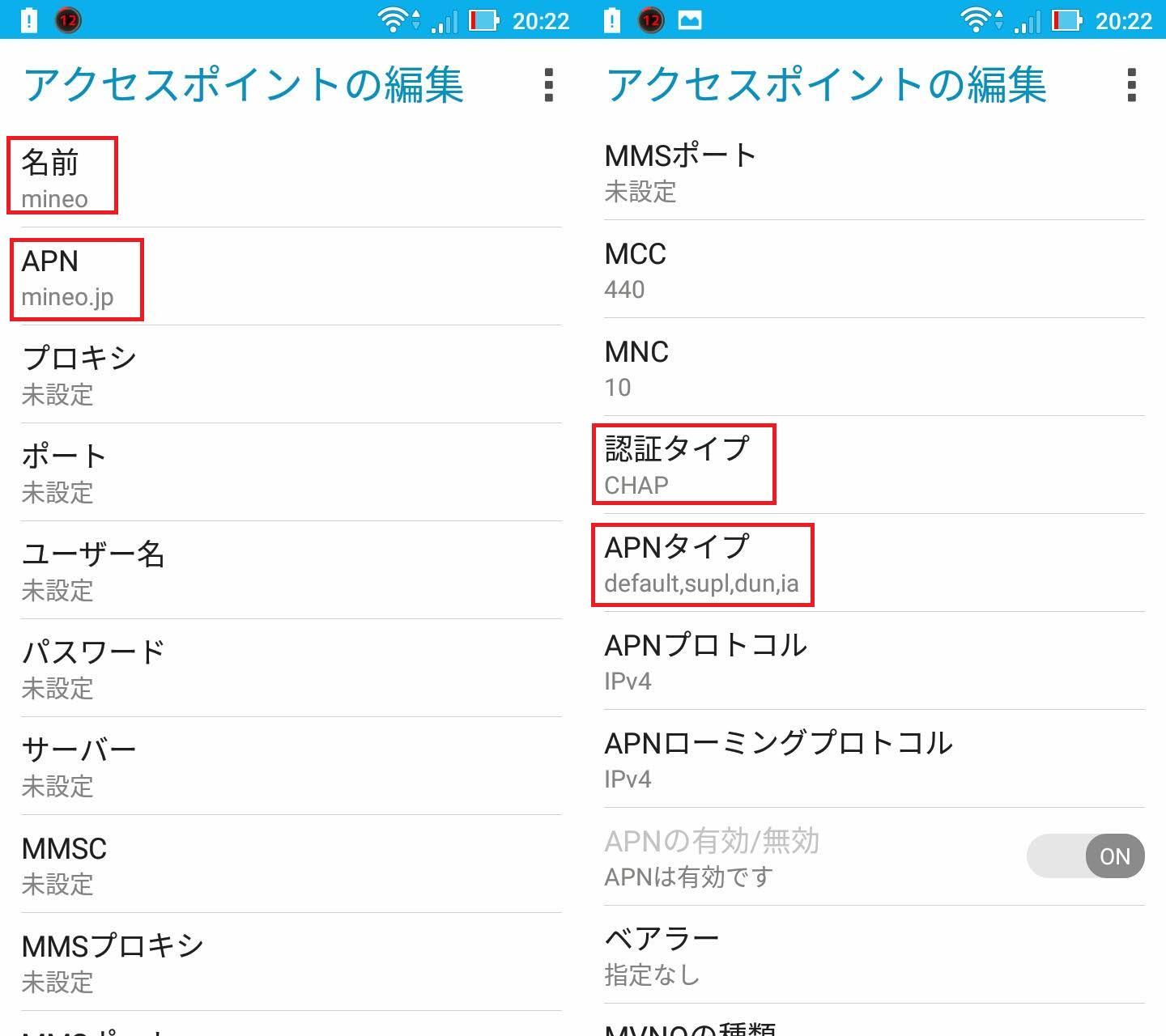Edit the ユーザー名 setting

pos(291,571)
